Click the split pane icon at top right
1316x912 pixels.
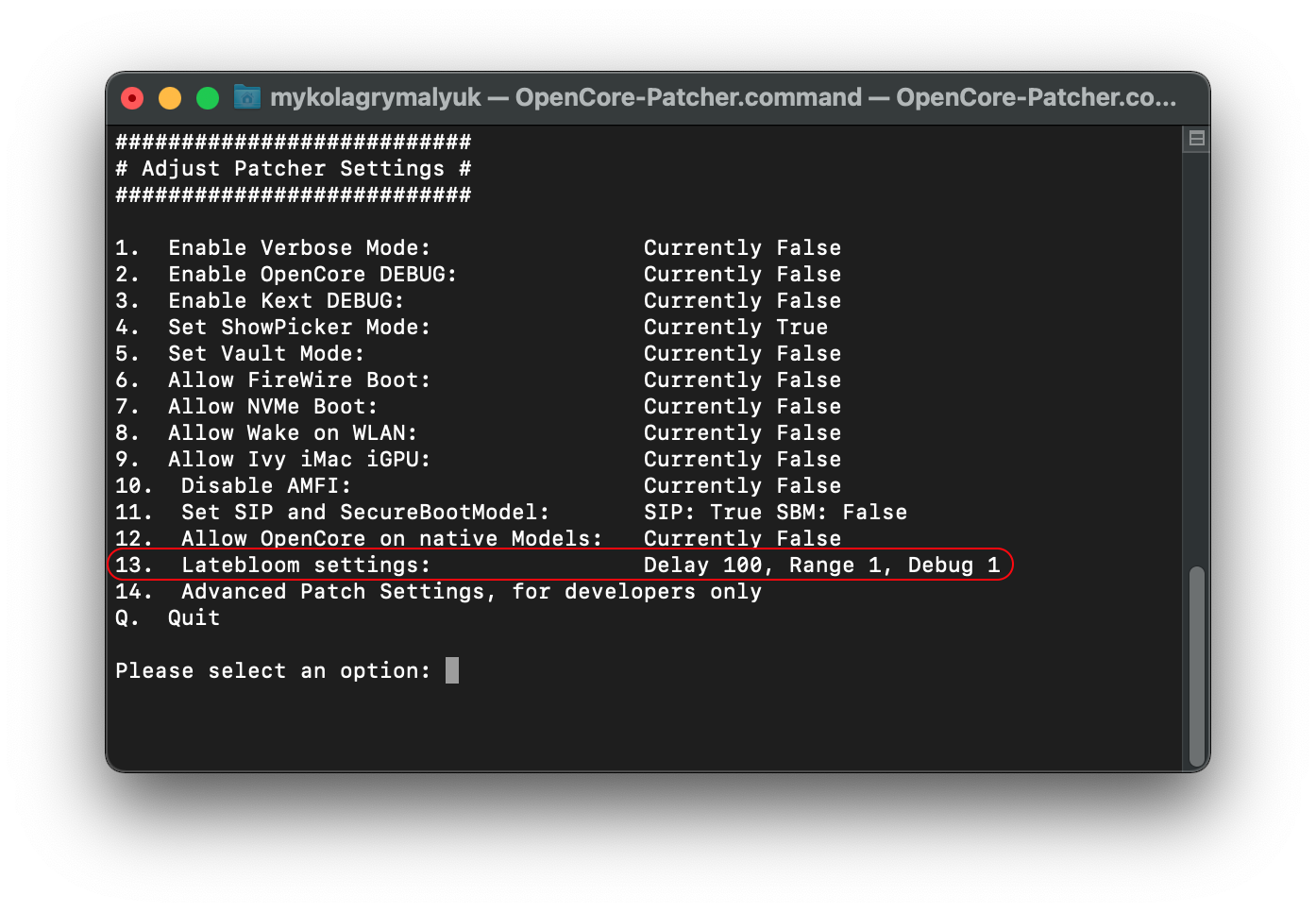1196,138
